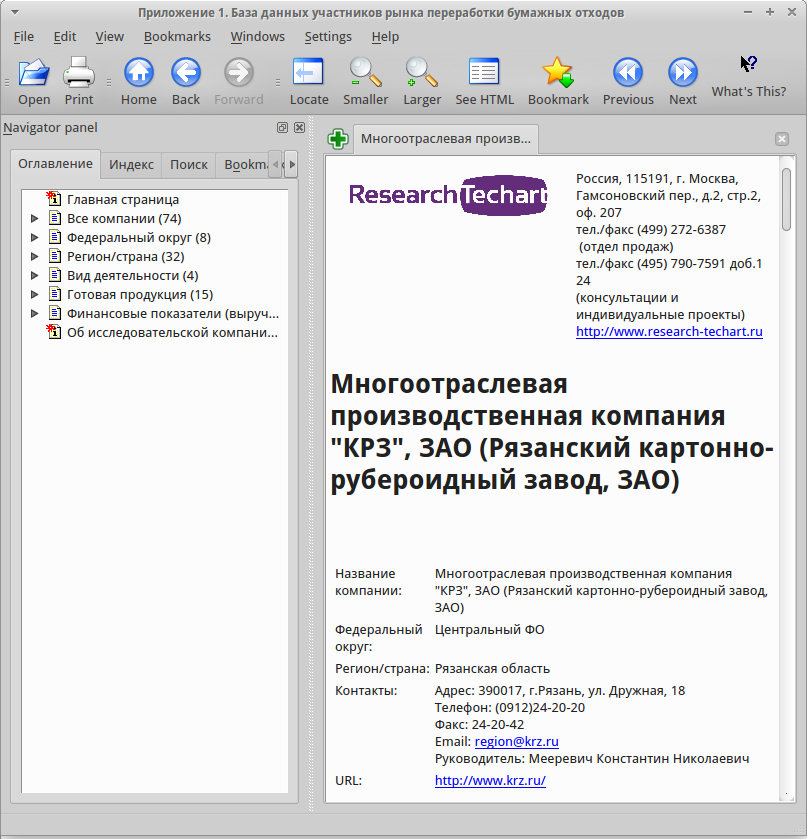Click the Print toolbar icon

pos(79,72)
